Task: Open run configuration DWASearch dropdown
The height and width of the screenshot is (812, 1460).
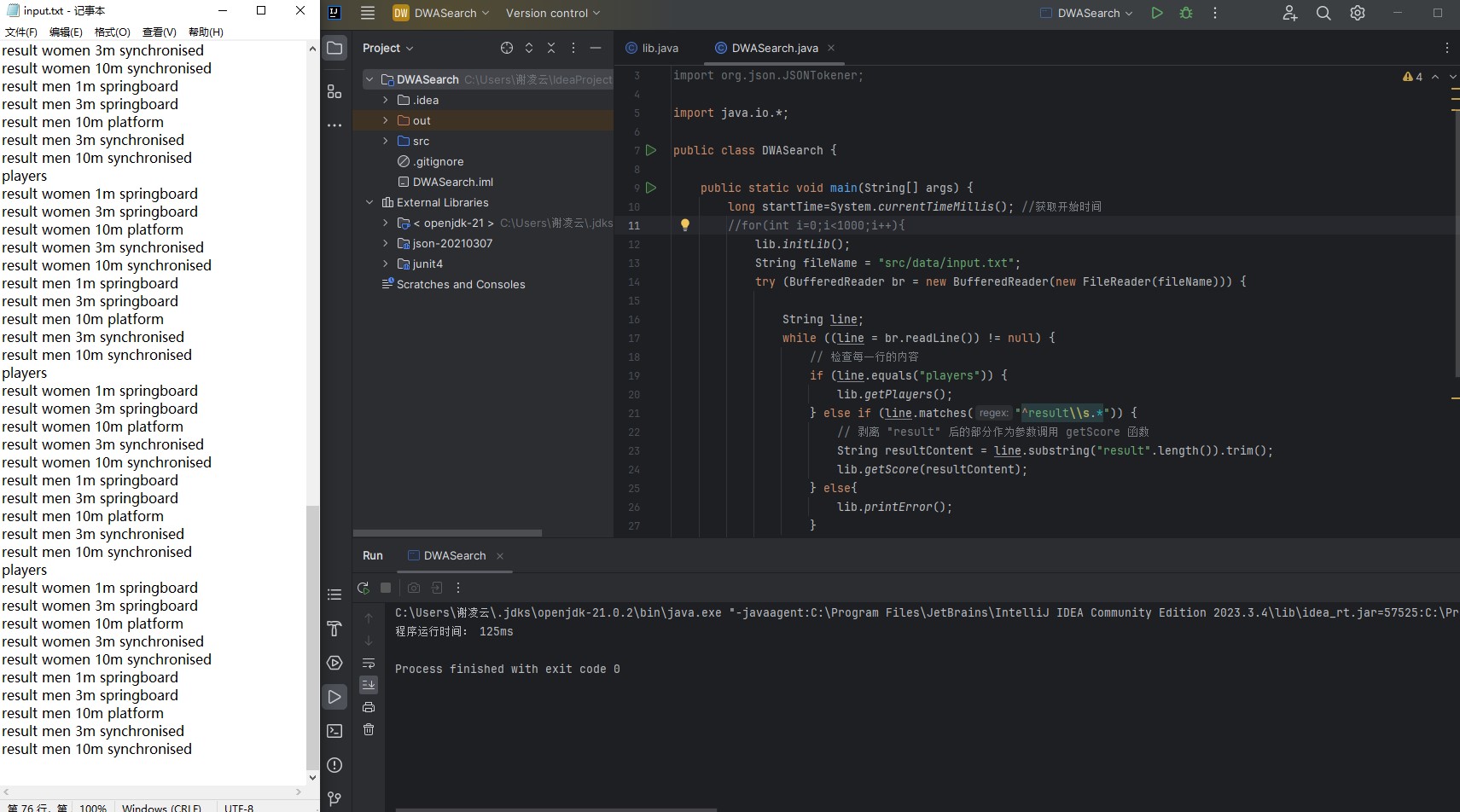Action: [1087, 13]
